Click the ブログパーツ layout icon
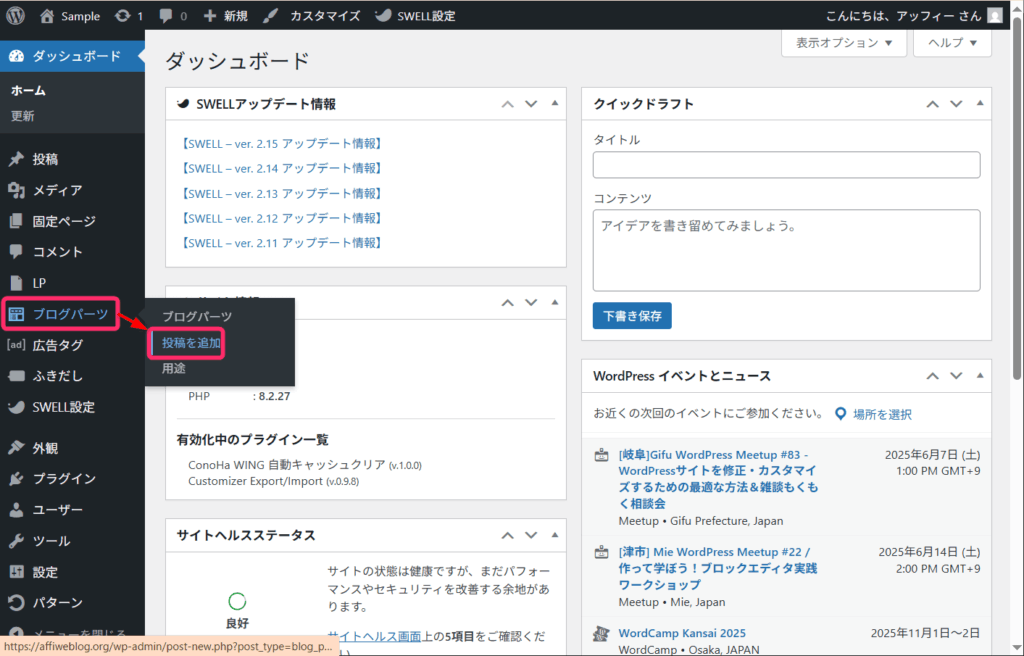 (x=16, y=314)
